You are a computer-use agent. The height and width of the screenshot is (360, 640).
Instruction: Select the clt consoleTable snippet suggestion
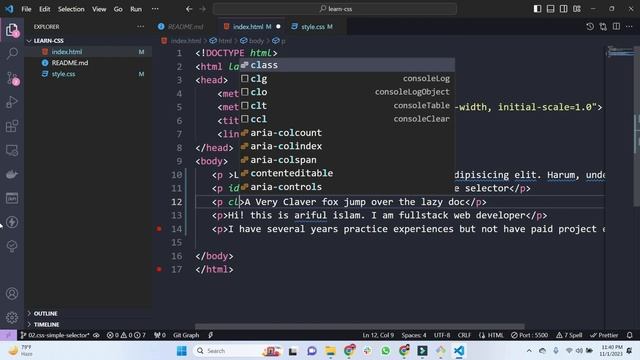click(x=347, y=105)
